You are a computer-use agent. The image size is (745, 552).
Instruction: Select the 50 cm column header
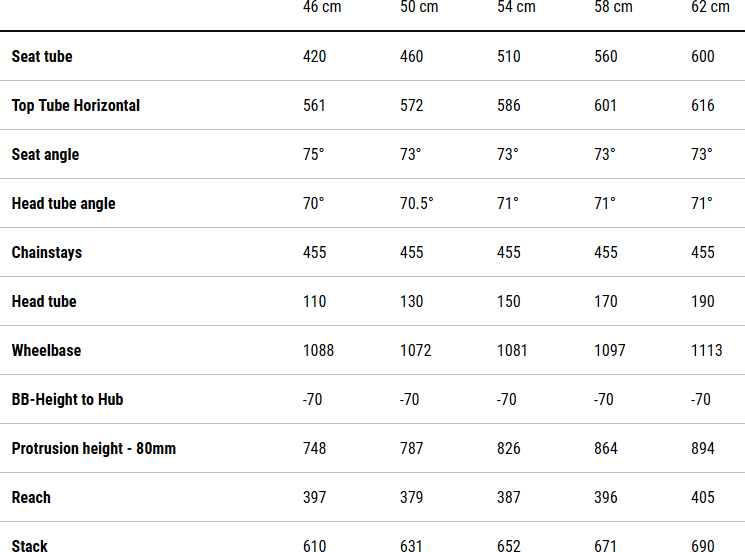[418, 7]
